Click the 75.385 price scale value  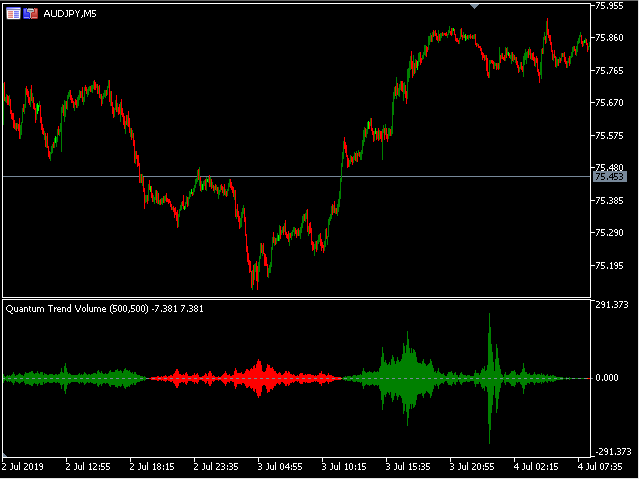[x=609, y=200]
